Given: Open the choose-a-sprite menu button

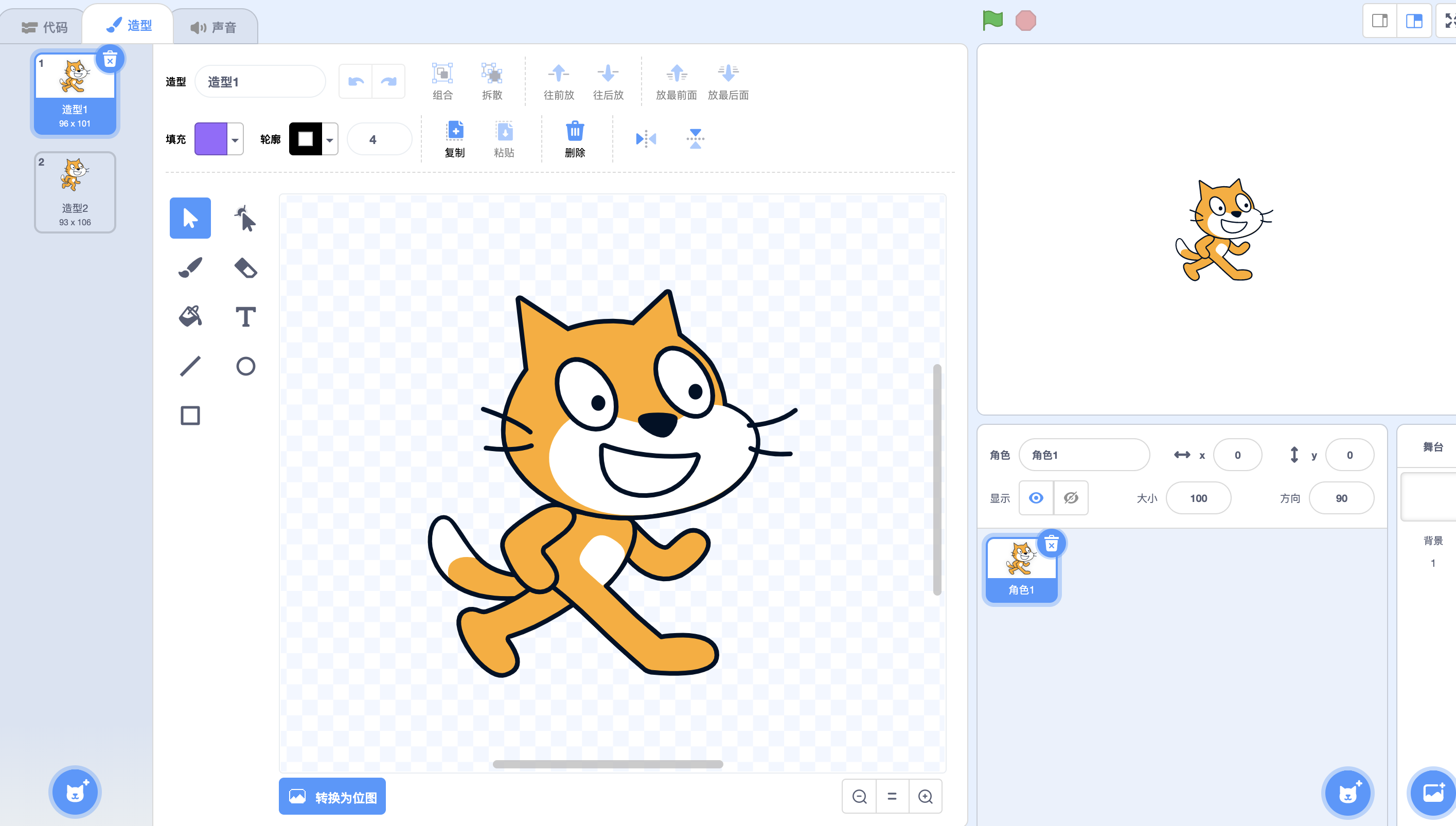Looking at the screenshot, I should 1347,793.
